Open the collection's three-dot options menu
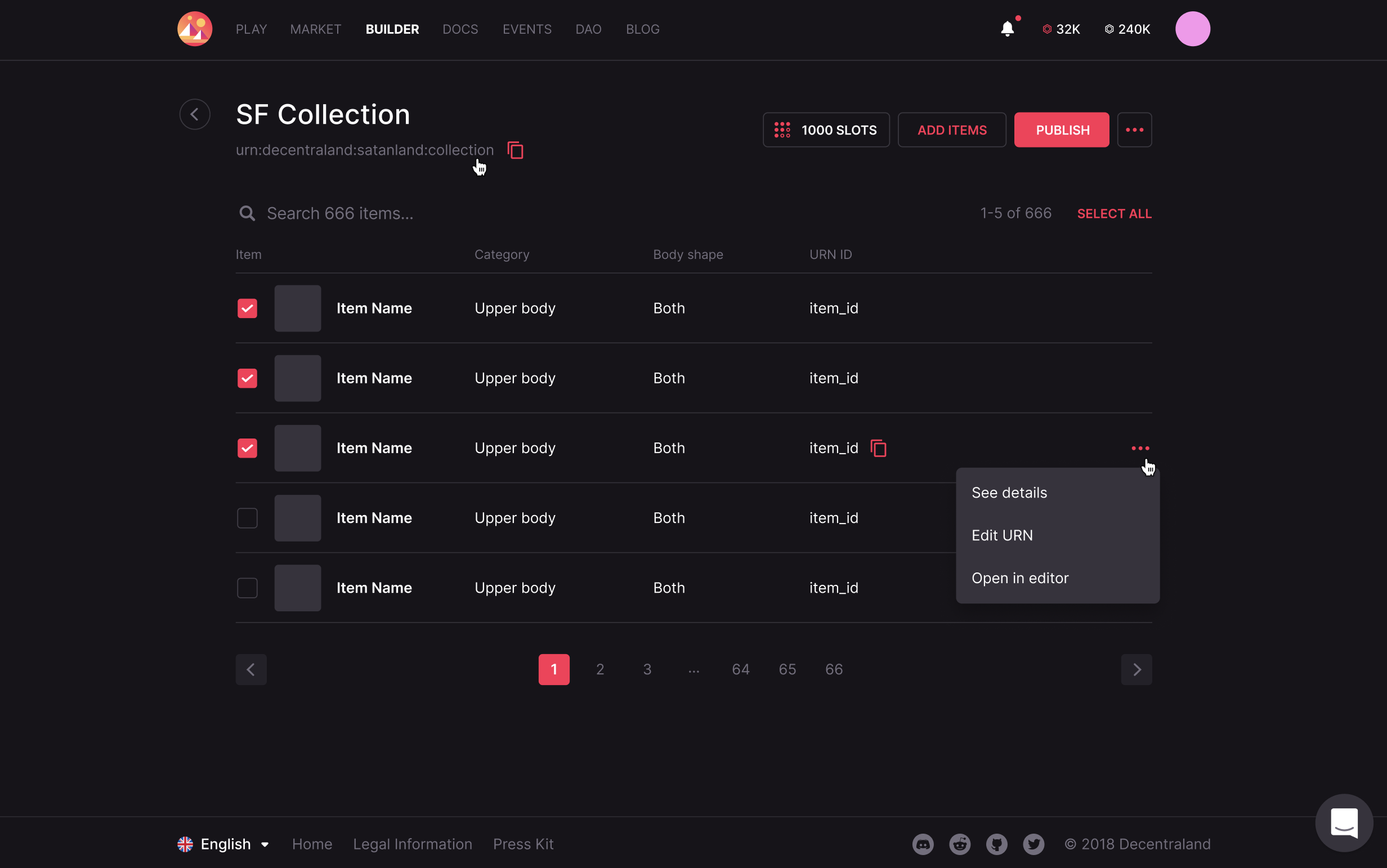The height and width of the screenshot is (868, 1387). 1134,129
